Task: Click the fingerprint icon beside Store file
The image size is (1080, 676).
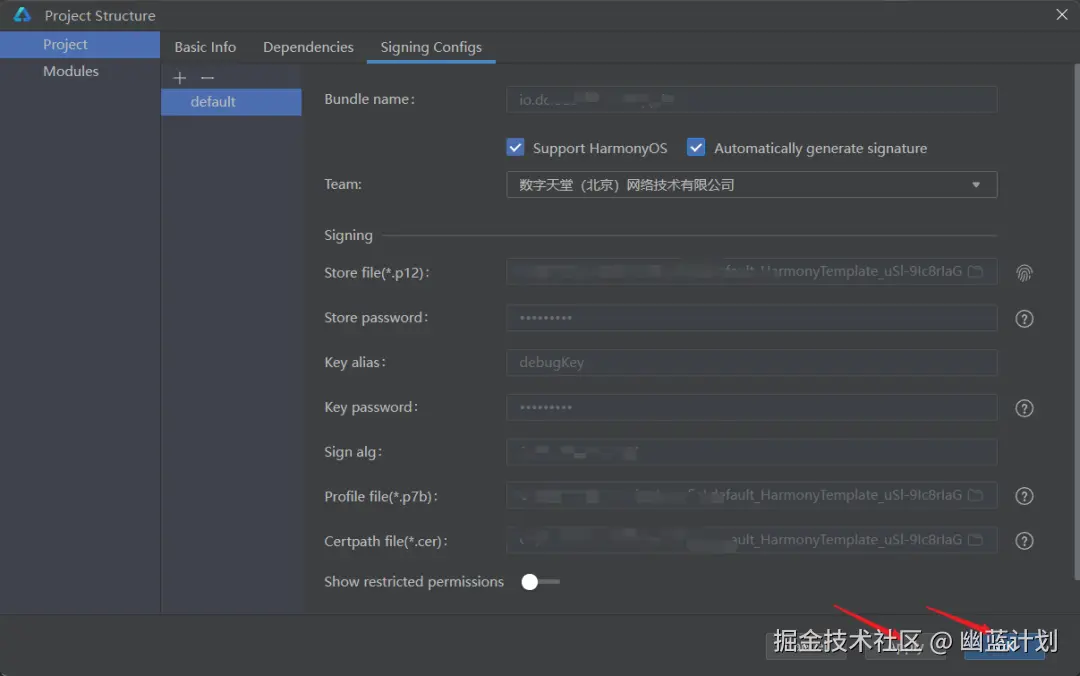Action: [x=1024, y=273]
